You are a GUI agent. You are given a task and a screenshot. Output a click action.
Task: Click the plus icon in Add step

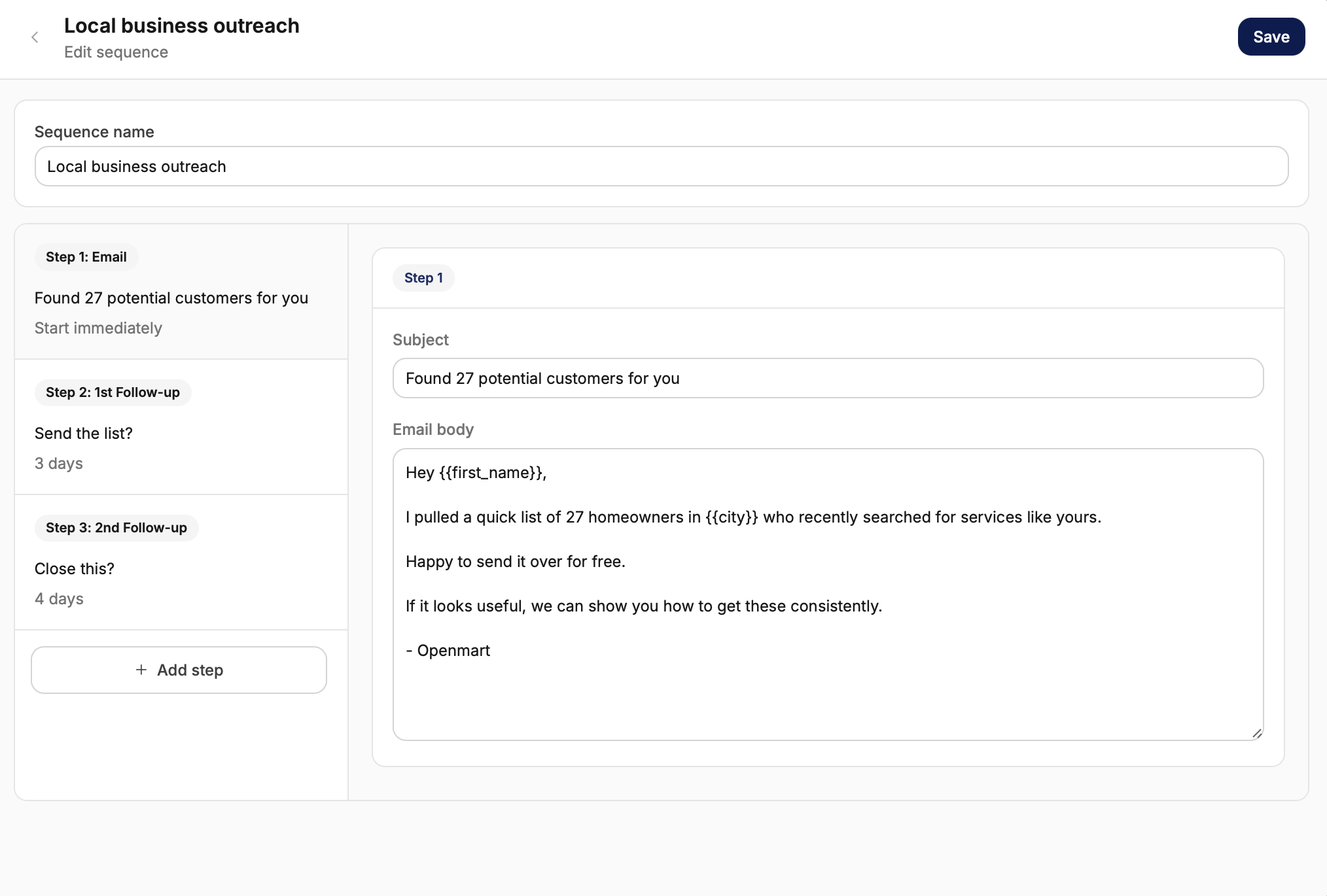click(x=141, y=670)
